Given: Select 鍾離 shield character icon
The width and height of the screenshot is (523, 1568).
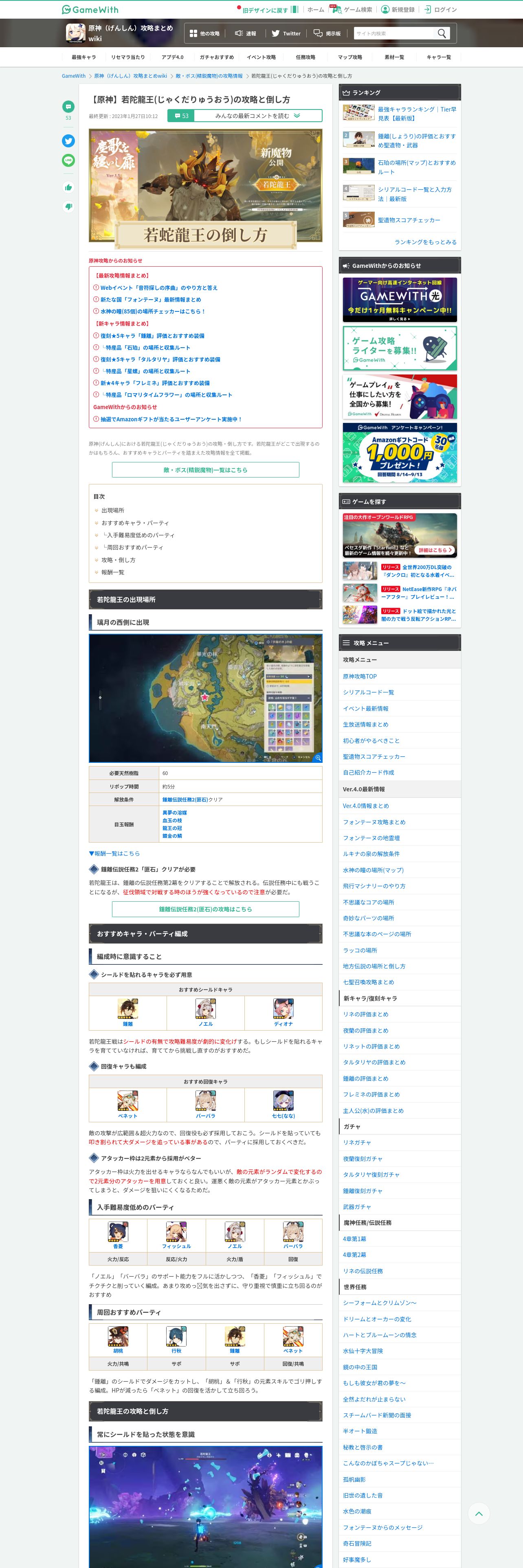Looking at the screenshot, I should tap(128, 1009).
